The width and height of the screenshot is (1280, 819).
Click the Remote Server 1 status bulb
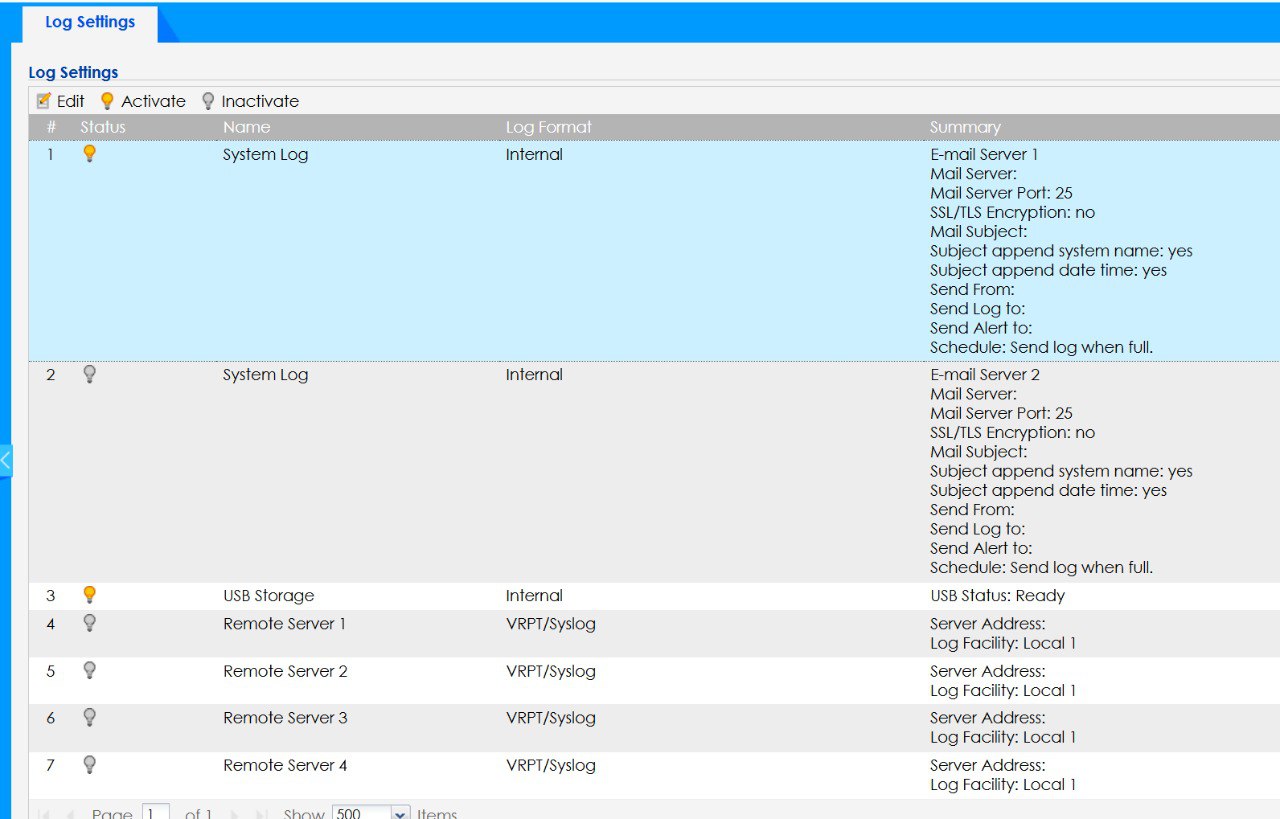pos(89,623)
